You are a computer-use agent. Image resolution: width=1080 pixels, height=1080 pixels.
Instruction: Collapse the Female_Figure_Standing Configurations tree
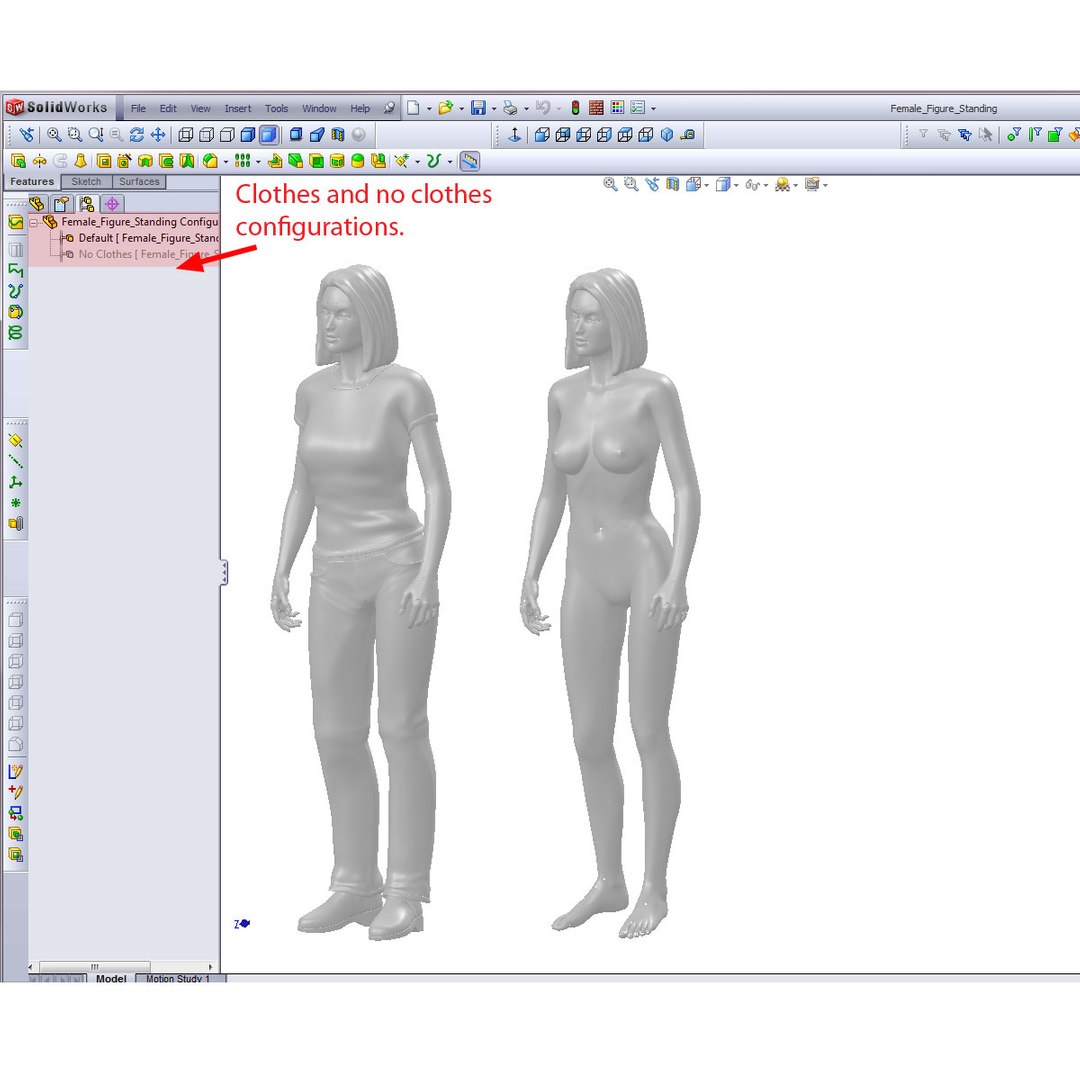[33, 222]
